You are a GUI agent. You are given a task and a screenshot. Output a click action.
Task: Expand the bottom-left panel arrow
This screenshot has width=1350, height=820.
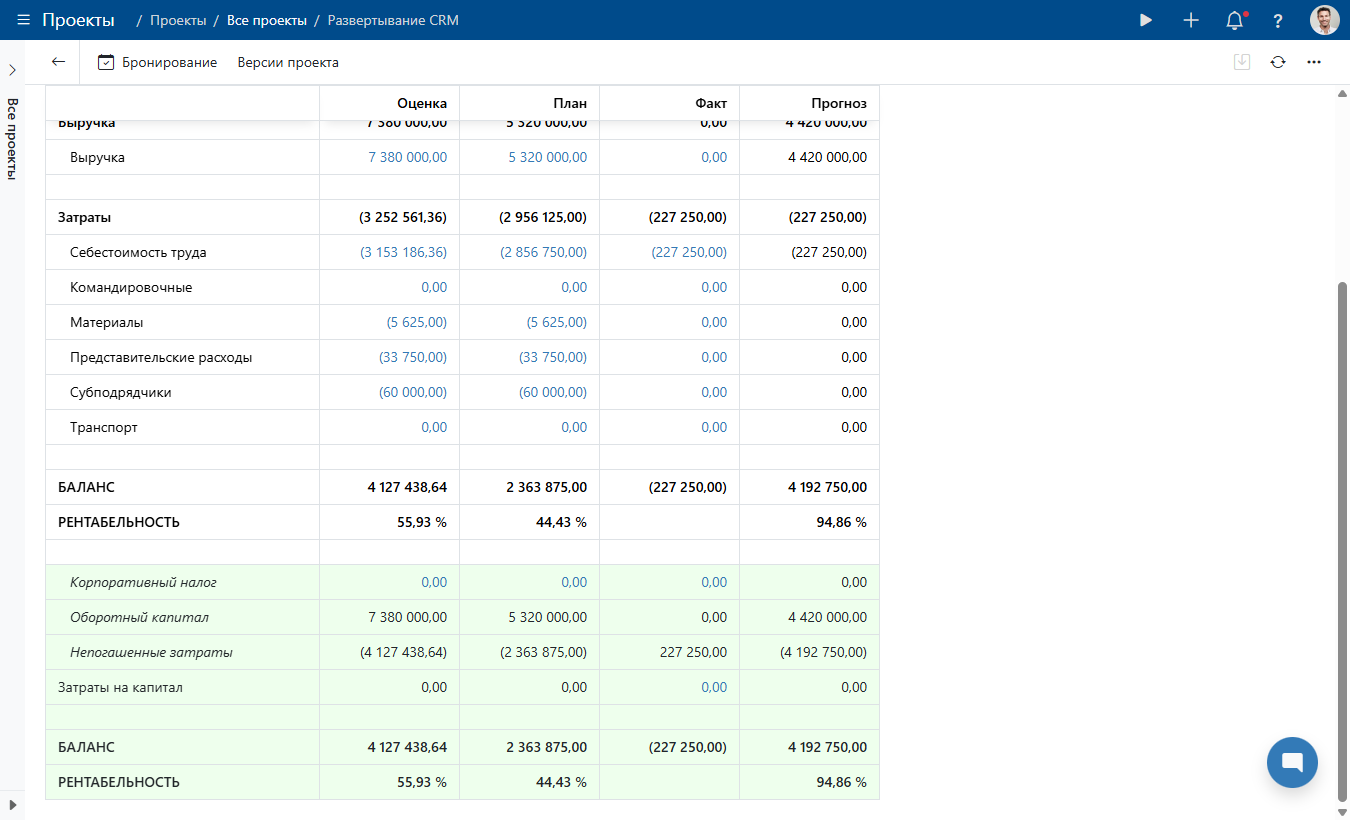point(11,806)
